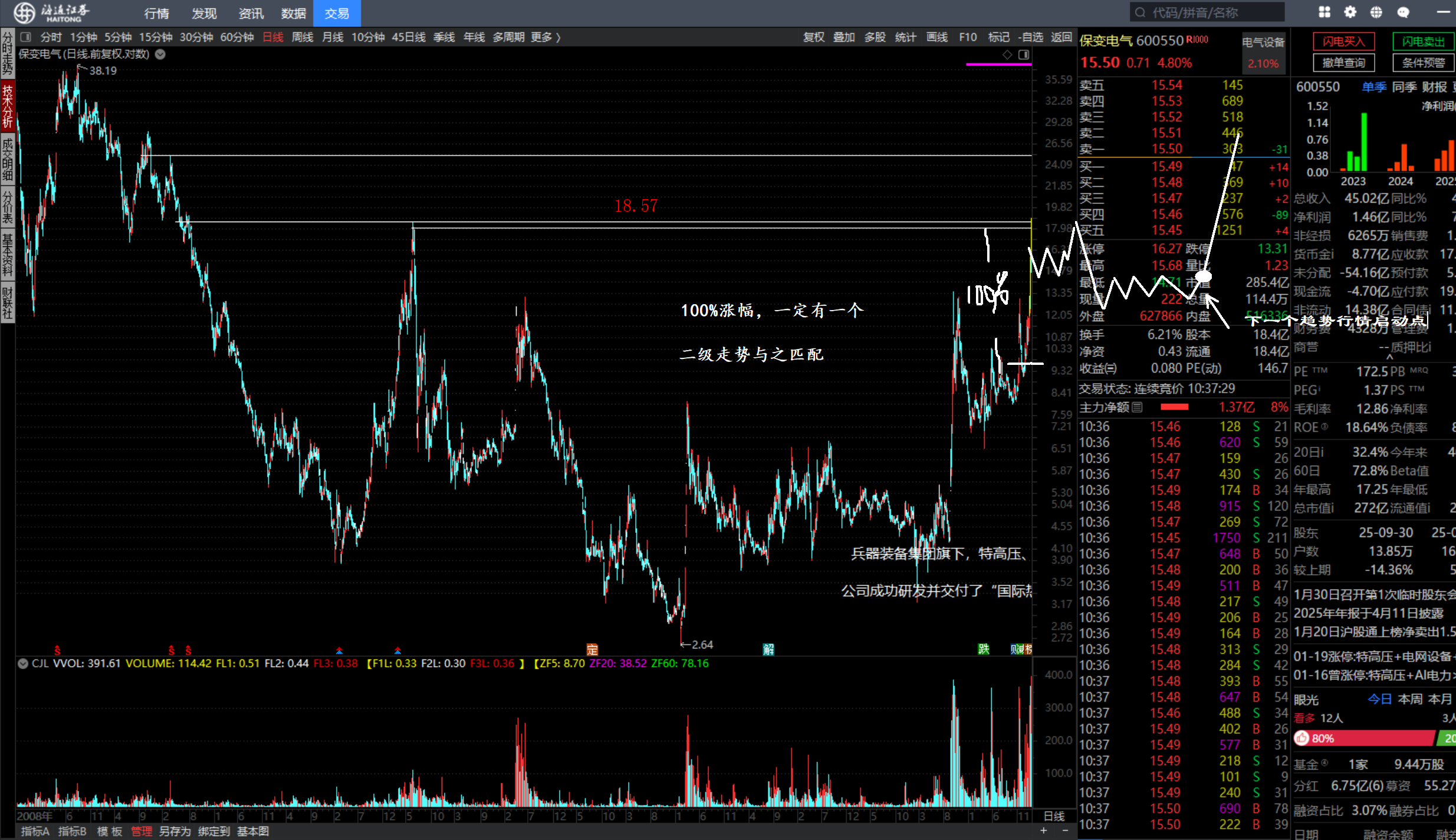Open the settings gear icon

(1350, 12)
